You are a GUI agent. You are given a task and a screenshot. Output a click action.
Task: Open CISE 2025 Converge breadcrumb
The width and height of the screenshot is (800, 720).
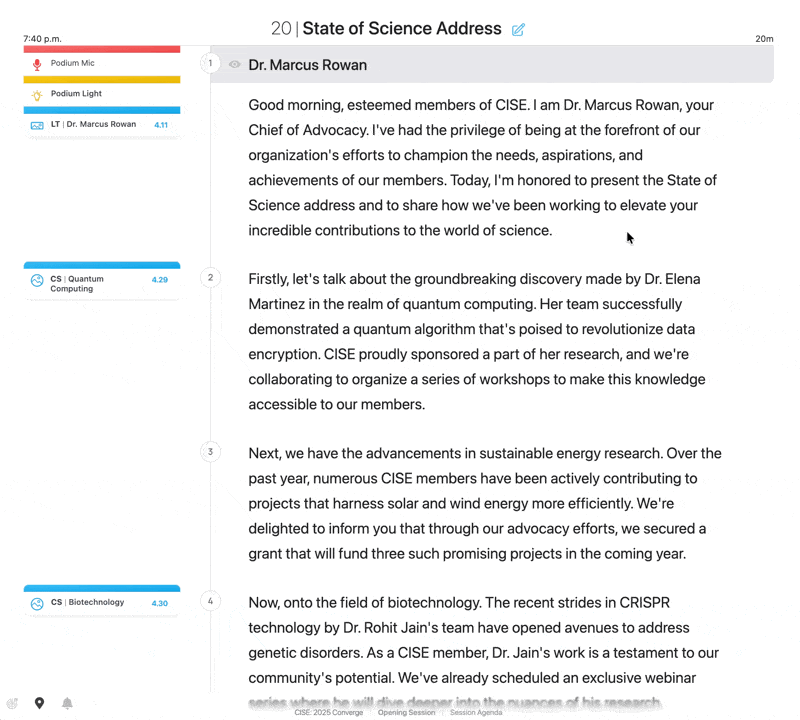(329, 713)
